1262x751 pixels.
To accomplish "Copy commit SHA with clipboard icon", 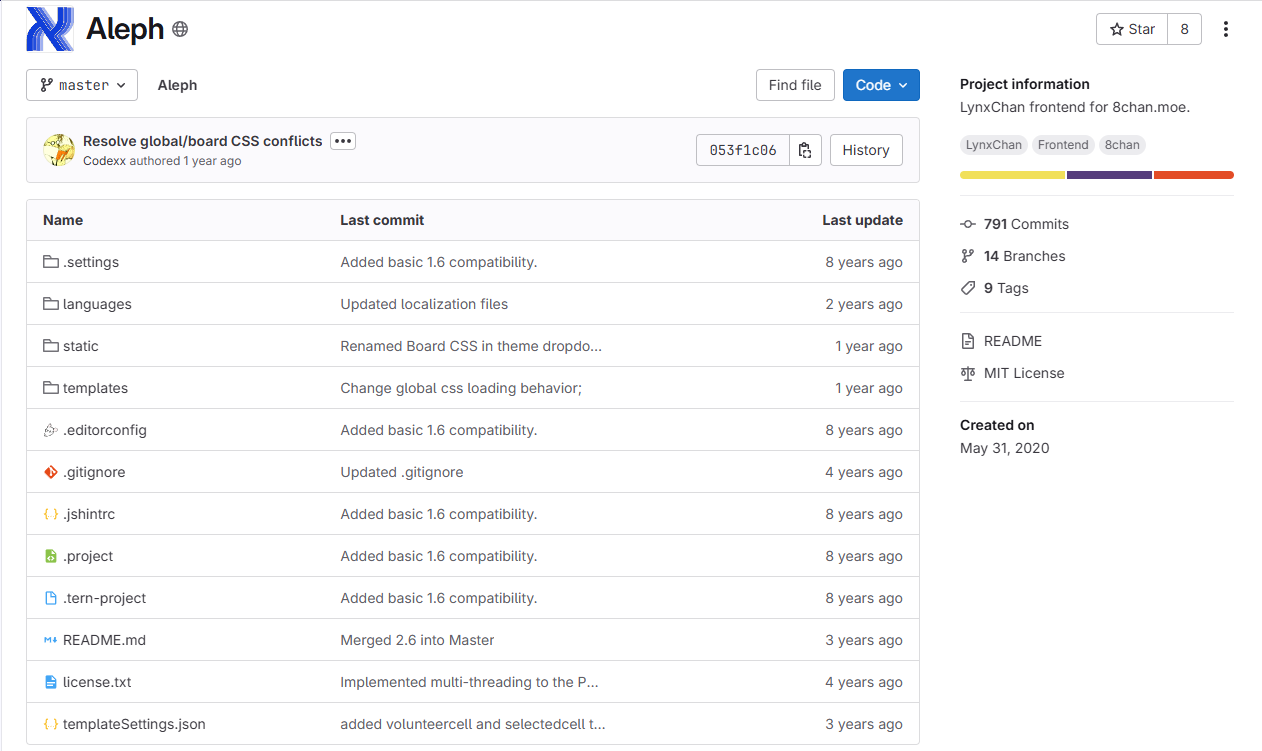I will pyautogui.click(x=805, y=150).
